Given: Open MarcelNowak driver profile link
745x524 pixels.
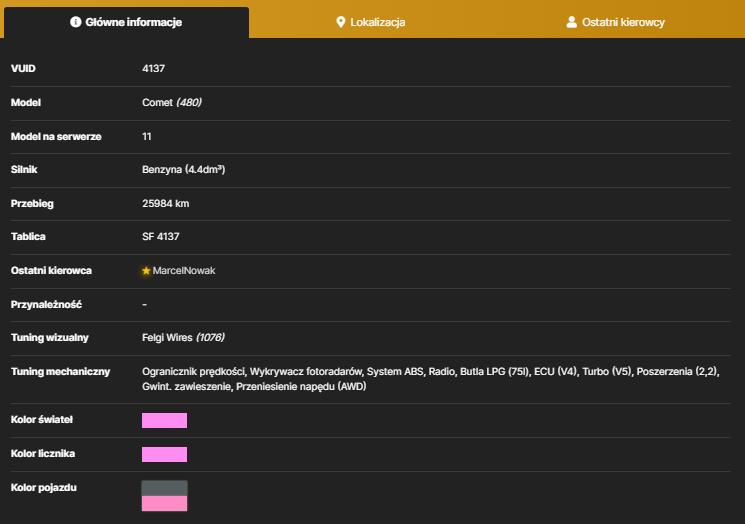Looking at the screenshot, I should [x=183, y=271].
